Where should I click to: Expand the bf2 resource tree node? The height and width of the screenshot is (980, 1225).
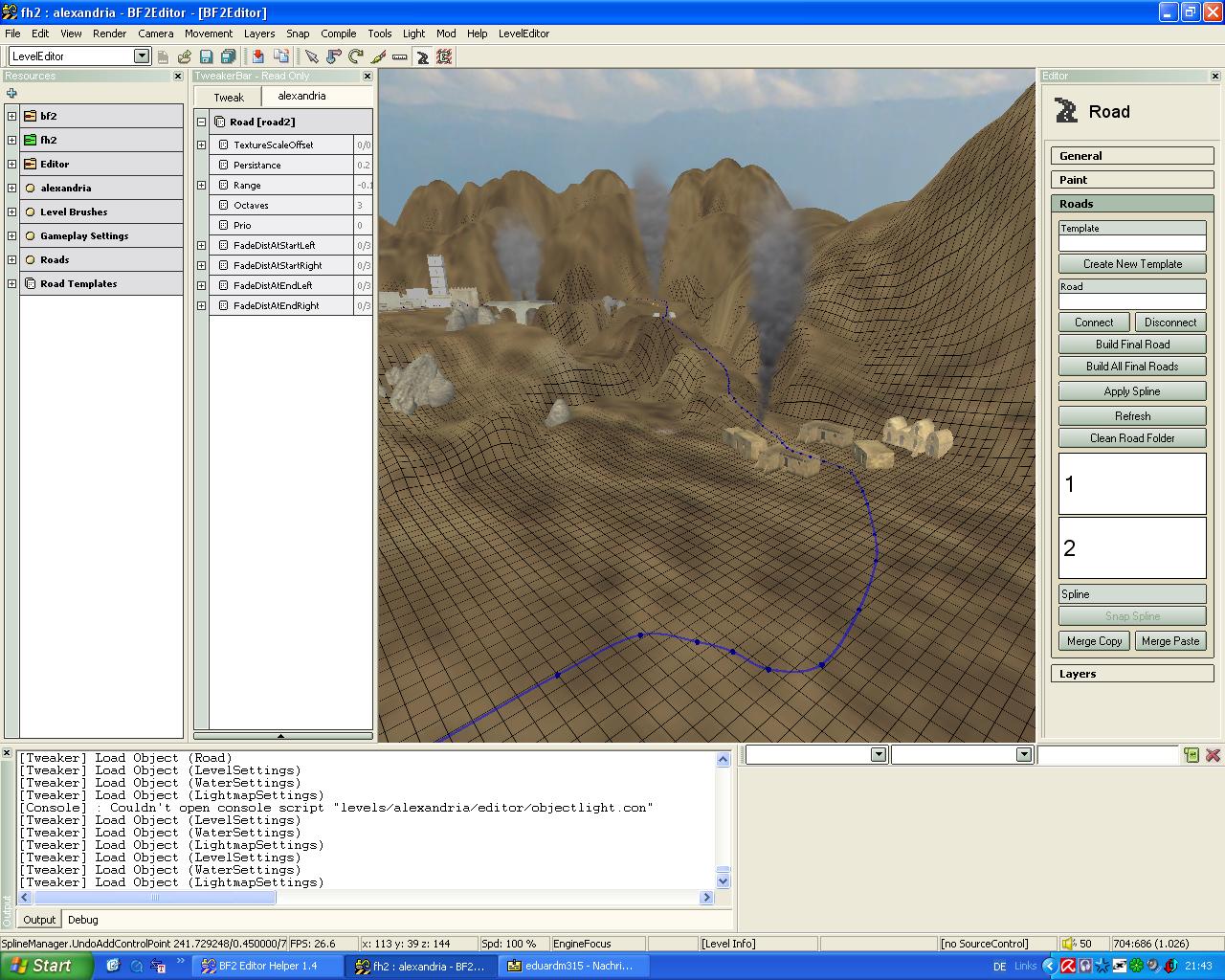coord(11,116)
